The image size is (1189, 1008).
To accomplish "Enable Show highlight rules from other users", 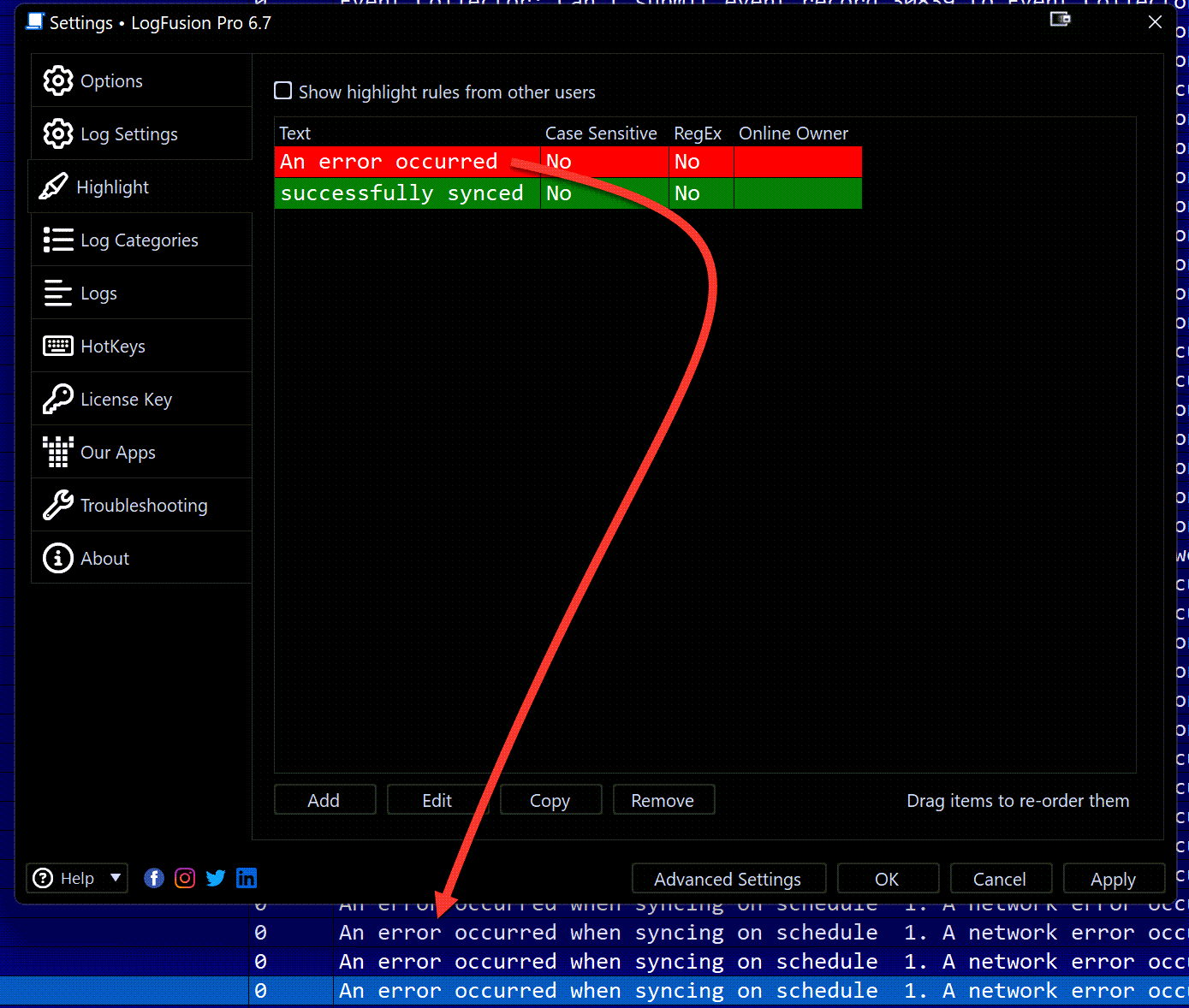I will [283, 92].
